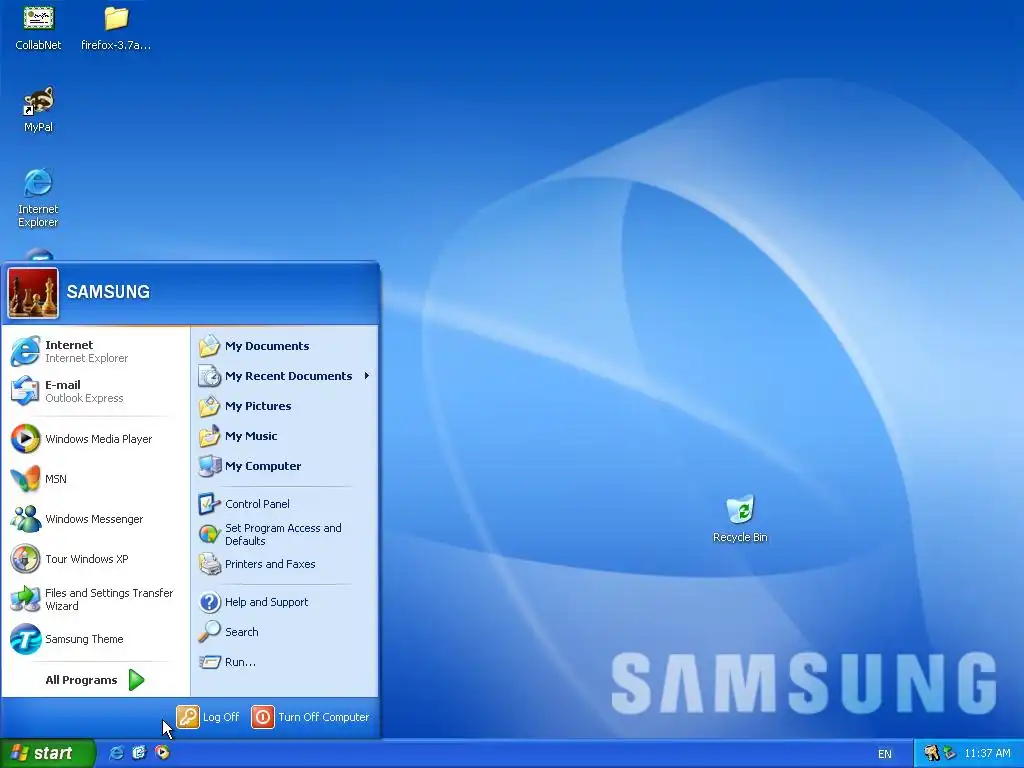This screenshot has height=768, width=1024.
Task: Open My Documents folder icon
Action: click(209, 345)
